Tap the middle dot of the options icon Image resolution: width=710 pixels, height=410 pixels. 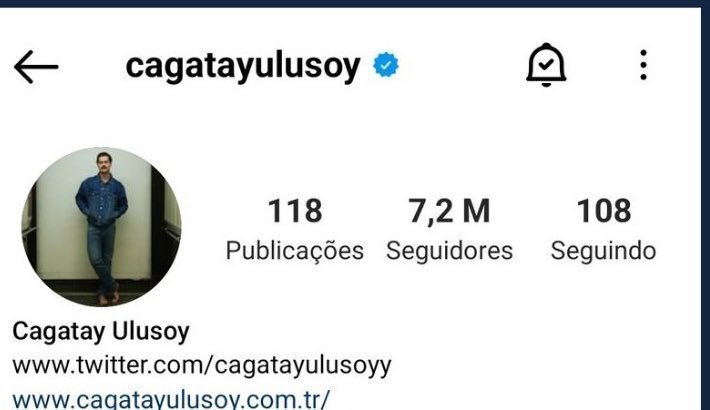click(x=643, y=65)
